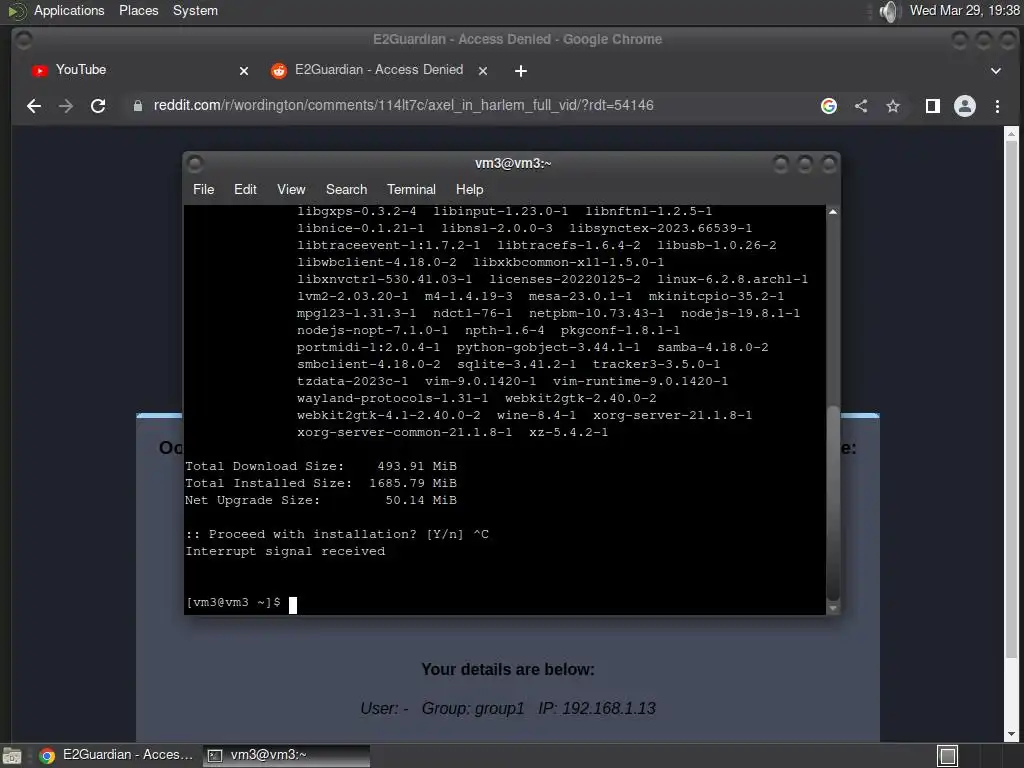1024x768 pixels.
Task: Click the show desktop icon in taskbar
Action: coord(12,756)
